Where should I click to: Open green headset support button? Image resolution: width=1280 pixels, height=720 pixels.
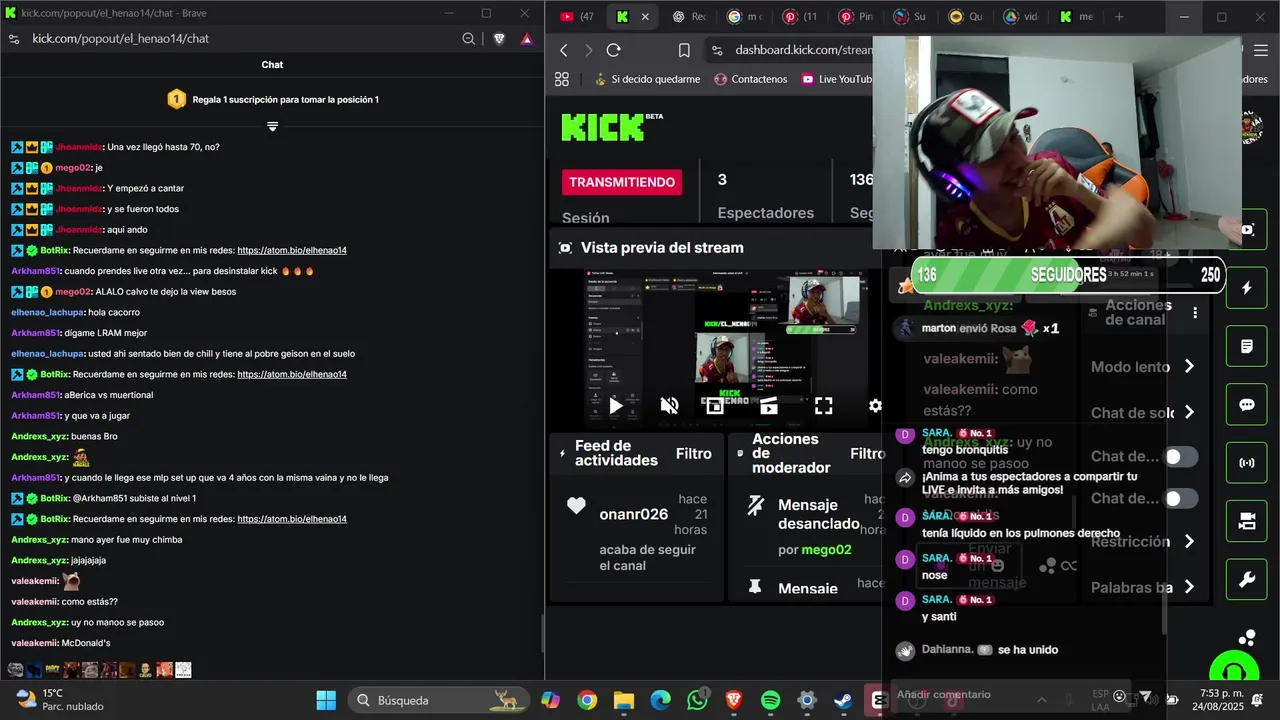click(1234, 672)
